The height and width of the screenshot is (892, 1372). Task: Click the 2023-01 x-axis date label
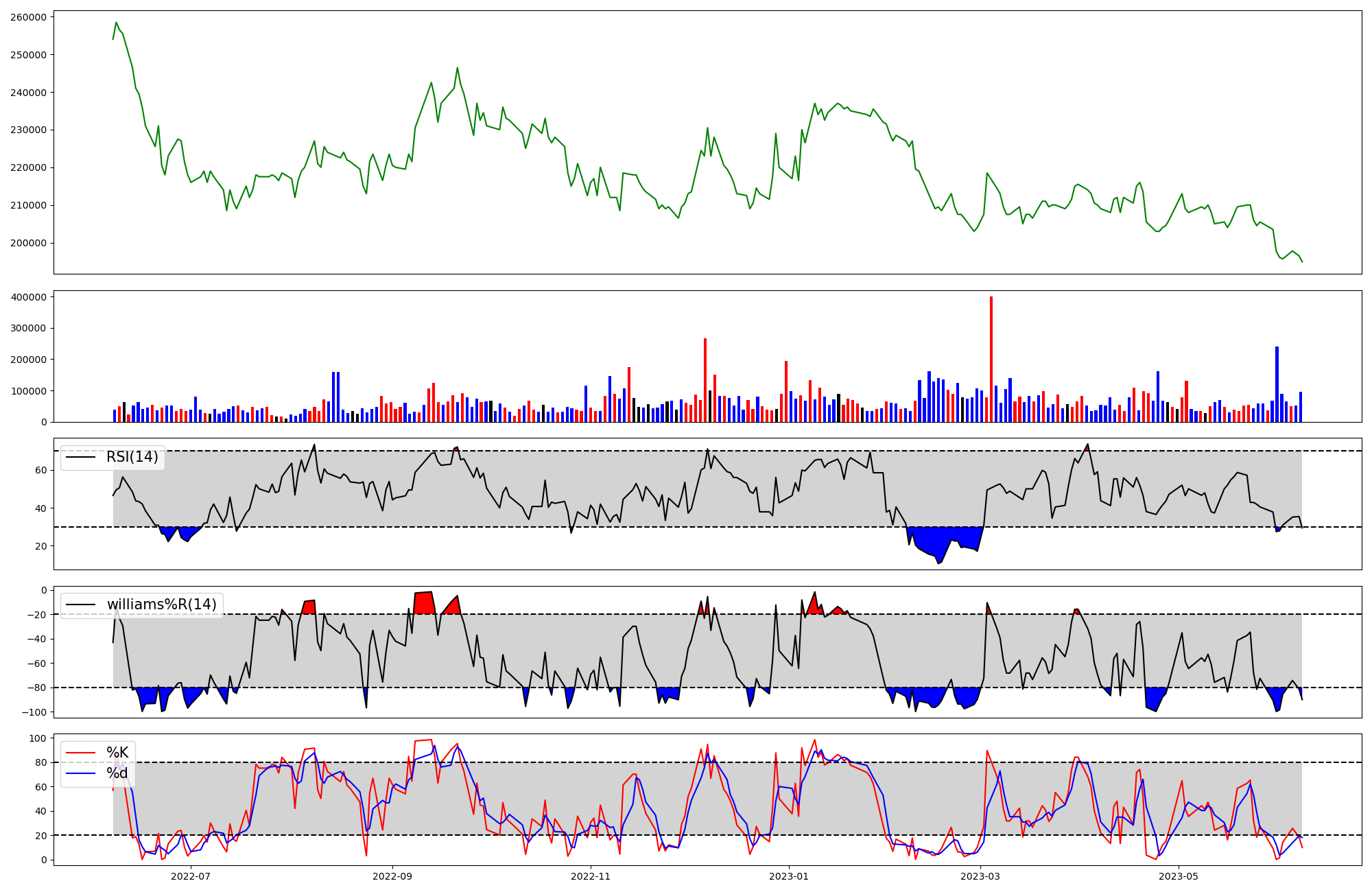coord(789,876)
